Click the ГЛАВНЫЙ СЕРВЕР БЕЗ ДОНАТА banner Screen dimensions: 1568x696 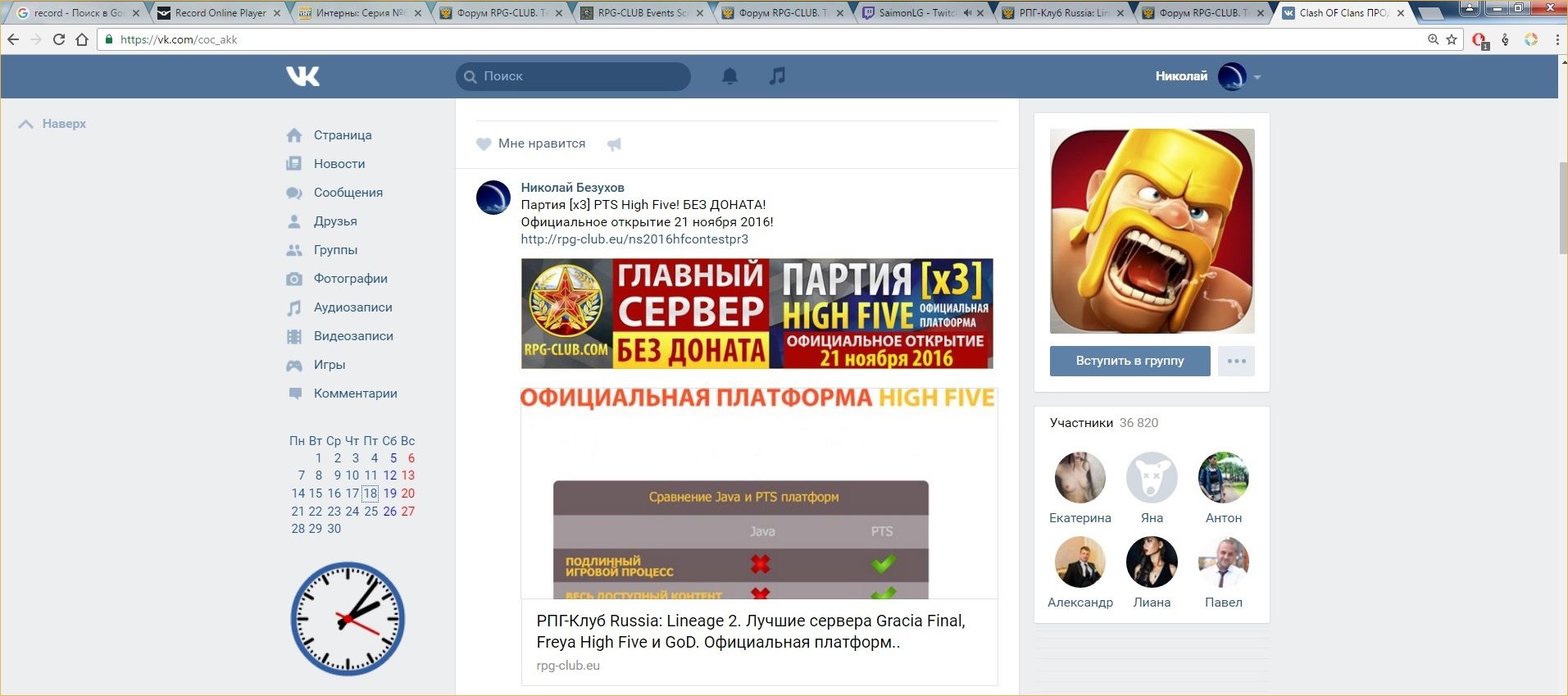[757, 314]
